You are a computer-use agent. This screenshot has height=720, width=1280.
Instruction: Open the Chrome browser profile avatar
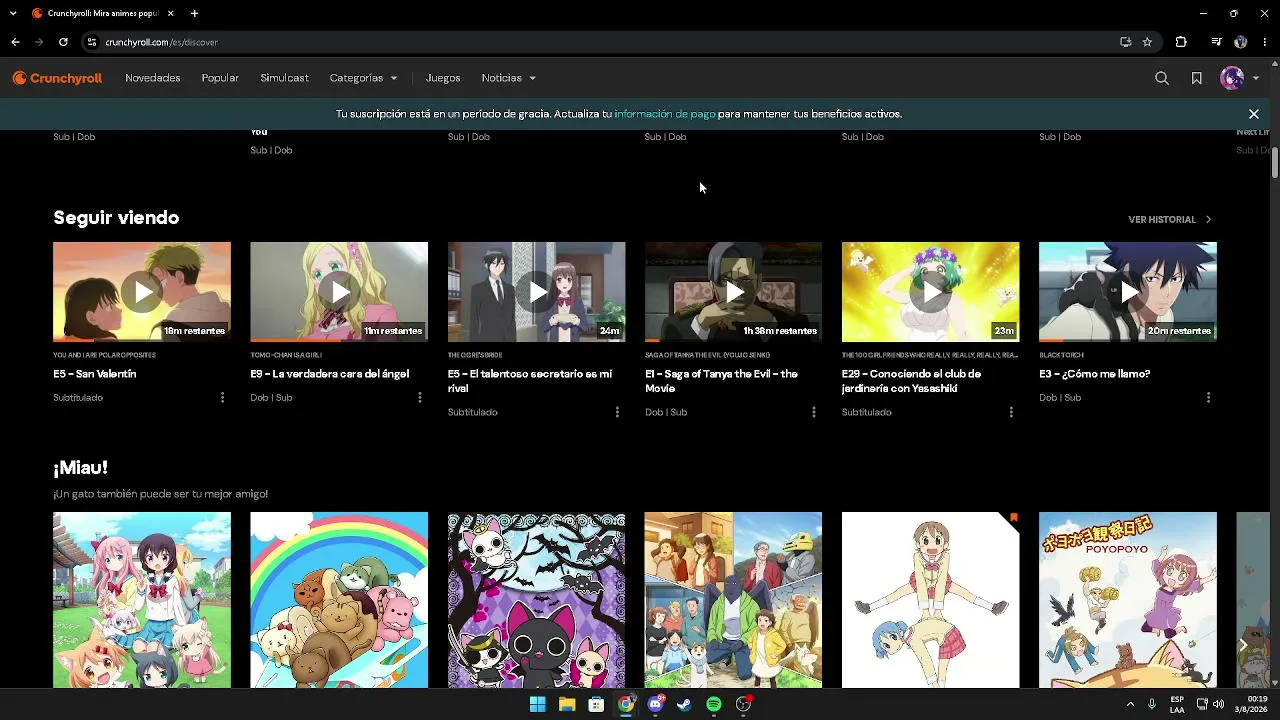point(1241,42)
